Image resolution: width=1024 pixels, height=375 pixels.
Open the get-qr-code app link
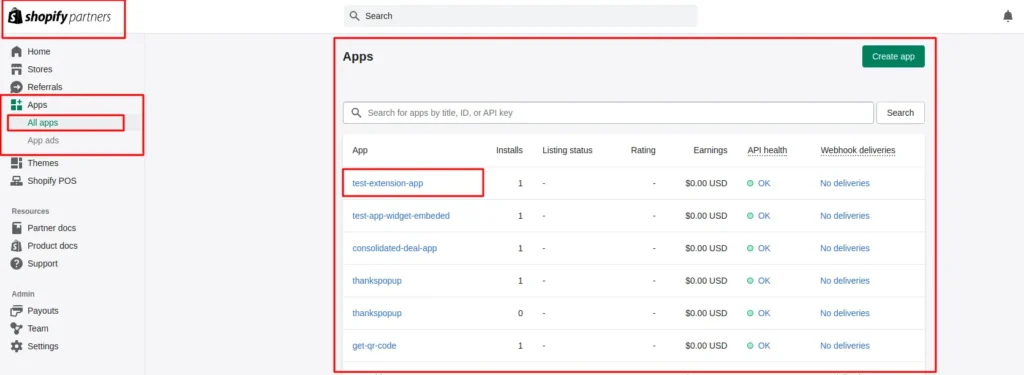coord(374,346)
